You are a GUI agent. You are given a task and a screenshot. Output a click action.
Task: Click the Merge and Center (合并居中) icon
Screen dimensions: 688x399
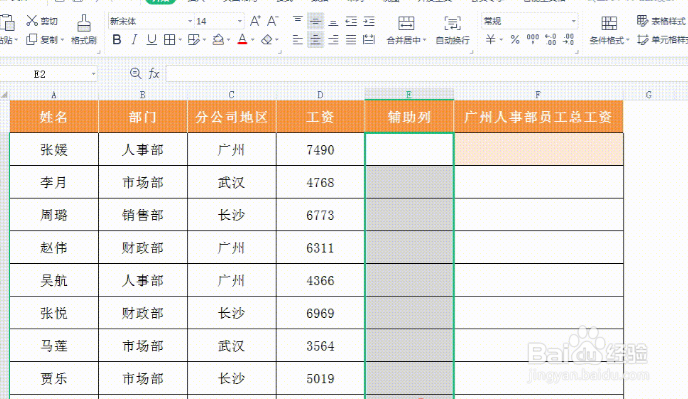(x=406, y=23)
